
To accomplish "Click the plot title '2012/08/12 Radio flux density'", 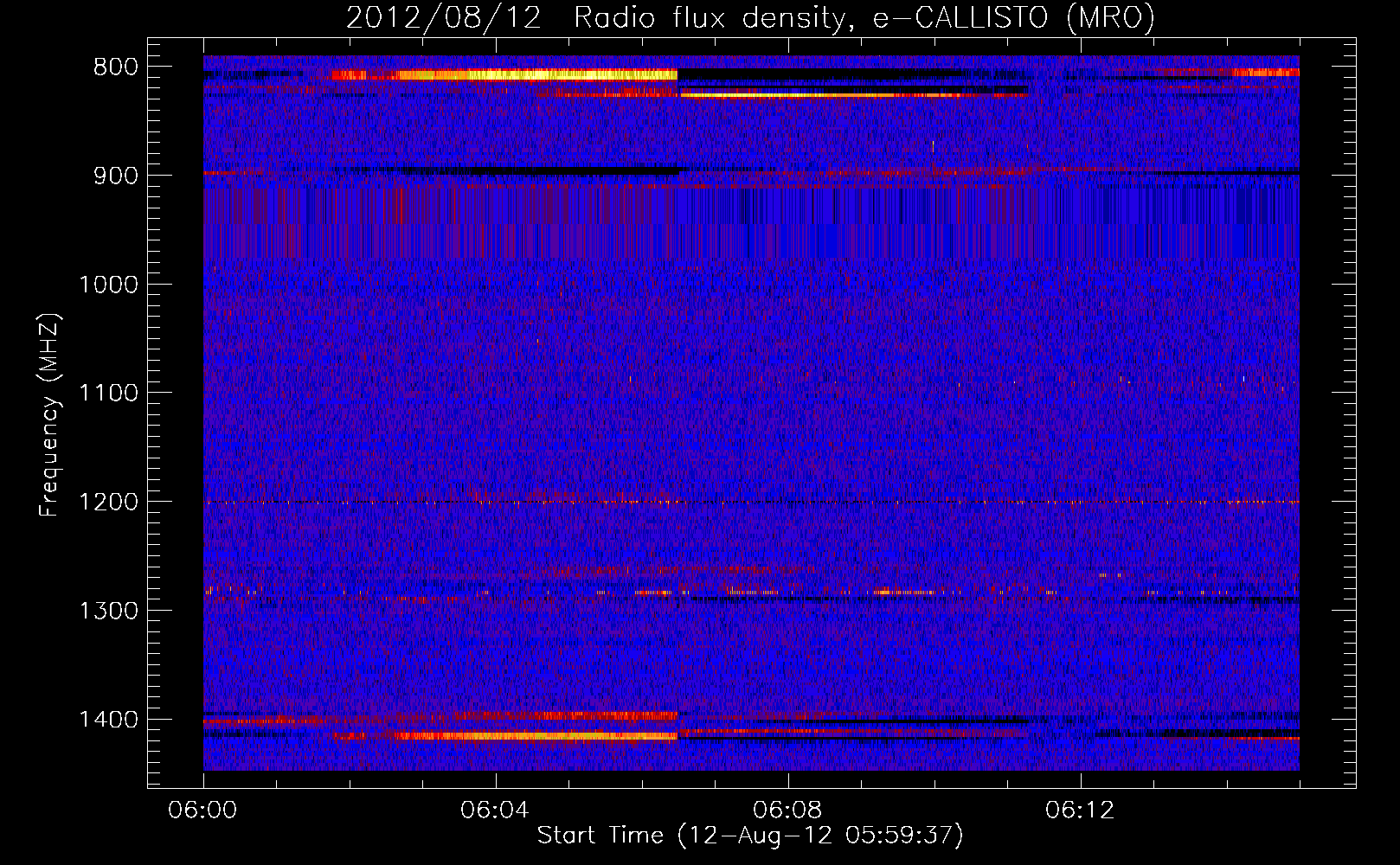I will pyautogui.click(x=750, y=18).
